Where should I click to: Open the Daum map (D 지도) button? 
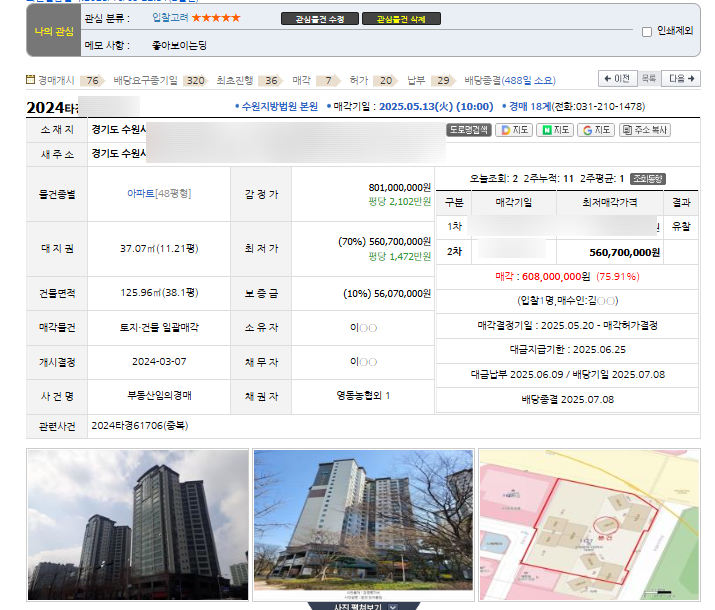(515, 130)
